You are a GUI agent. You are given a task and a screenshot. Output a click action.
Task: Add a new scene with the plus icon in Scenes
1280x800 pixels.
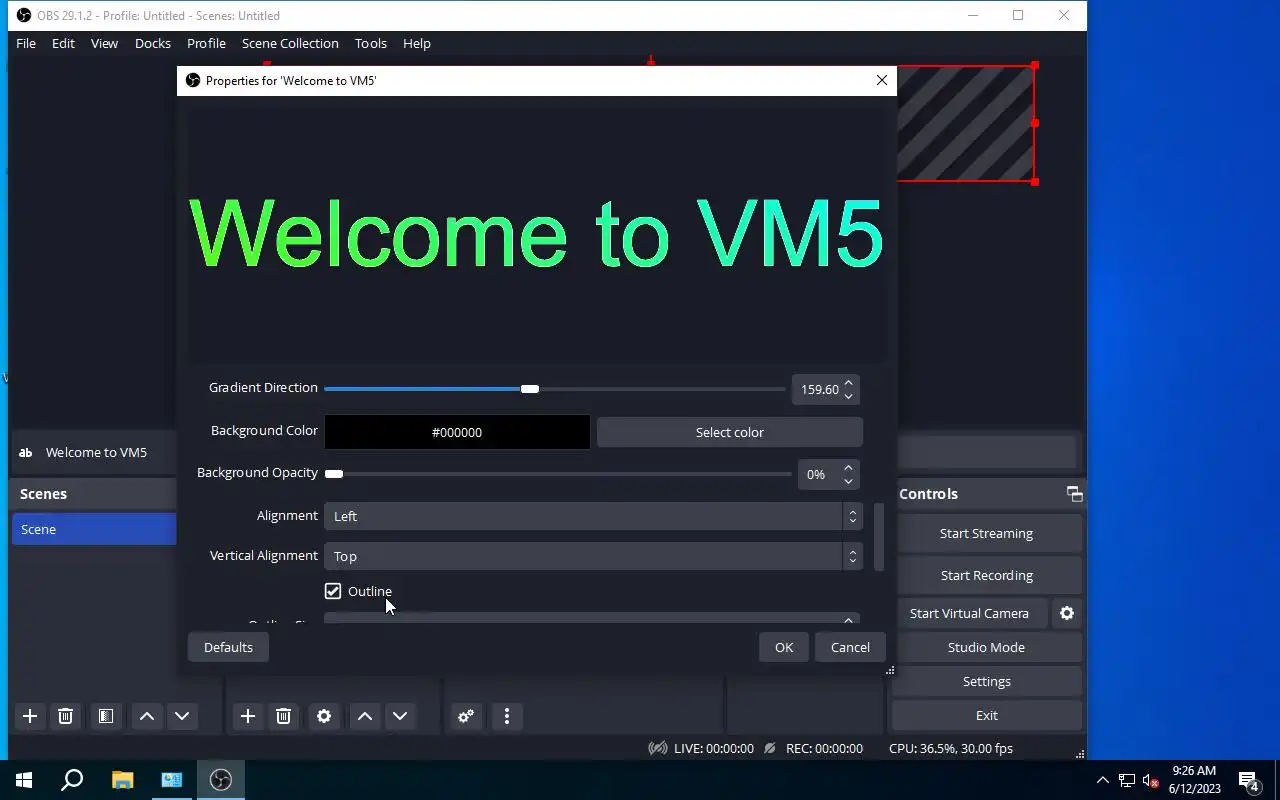pos(30,716)
